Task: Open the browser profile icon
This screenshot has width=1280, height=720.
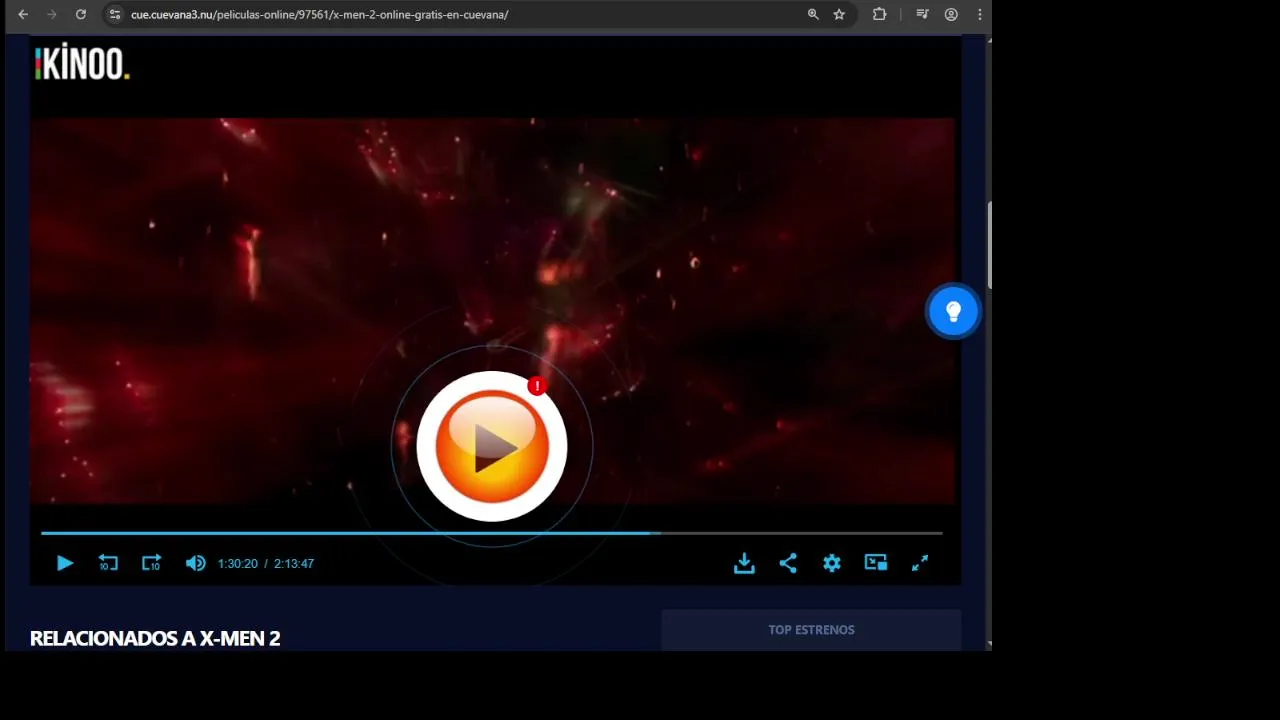Action: [x=951, y=15]
